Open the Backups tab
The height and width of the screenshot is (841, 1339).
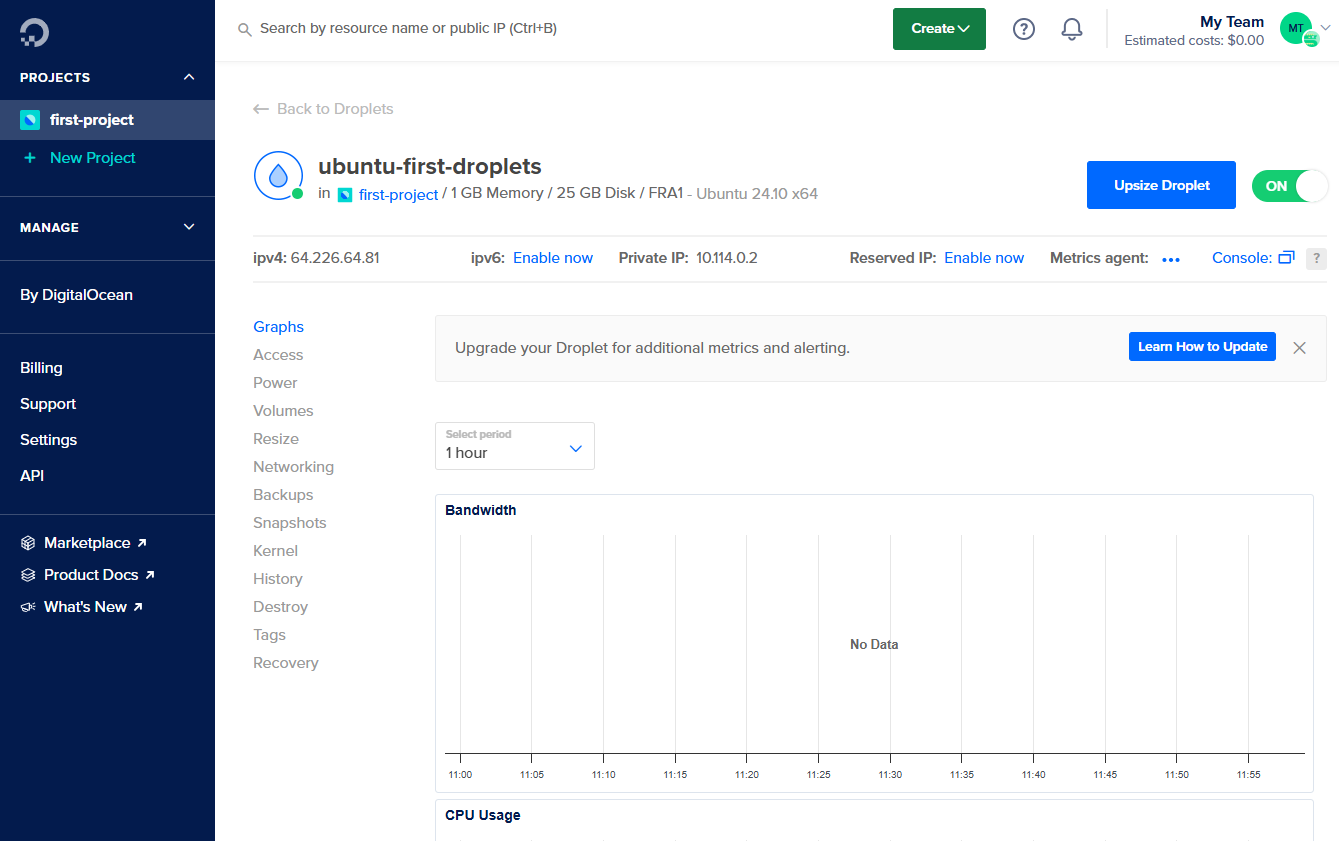[x=283, y=495]
